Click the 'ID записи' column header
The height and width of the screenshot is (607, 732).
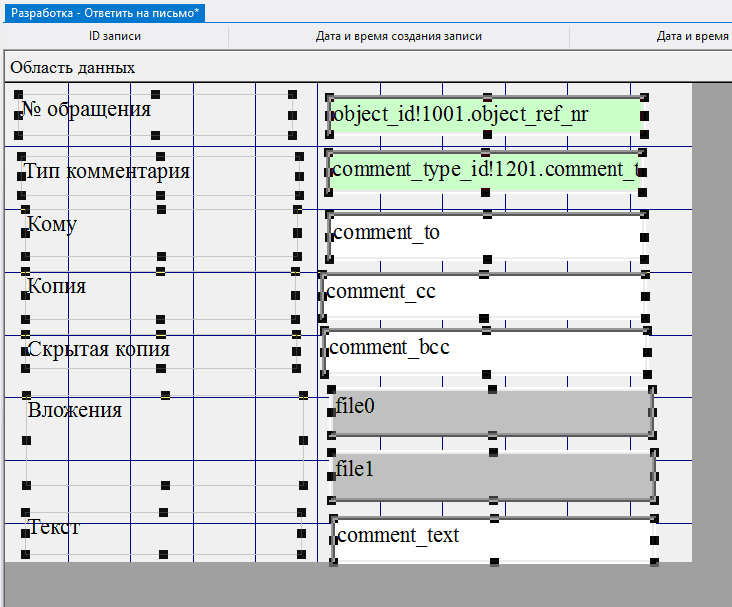pyautogui.click(x=115, y=36)
